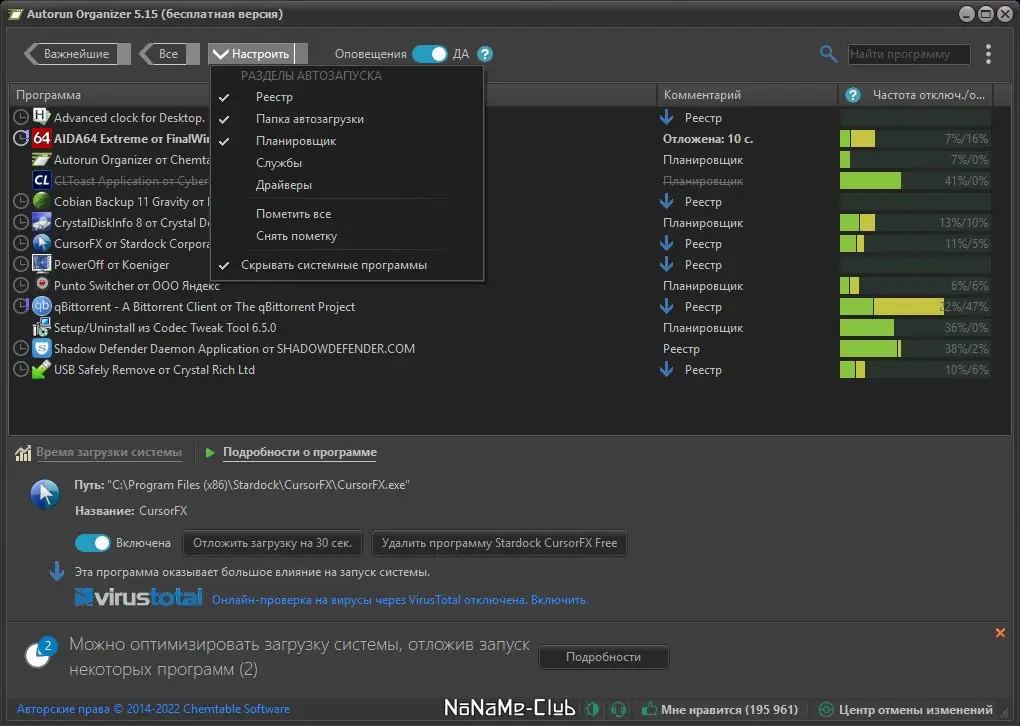Open Подробности о программе tab
Viewport: 1020px width, 726px height.
(300, 452)
